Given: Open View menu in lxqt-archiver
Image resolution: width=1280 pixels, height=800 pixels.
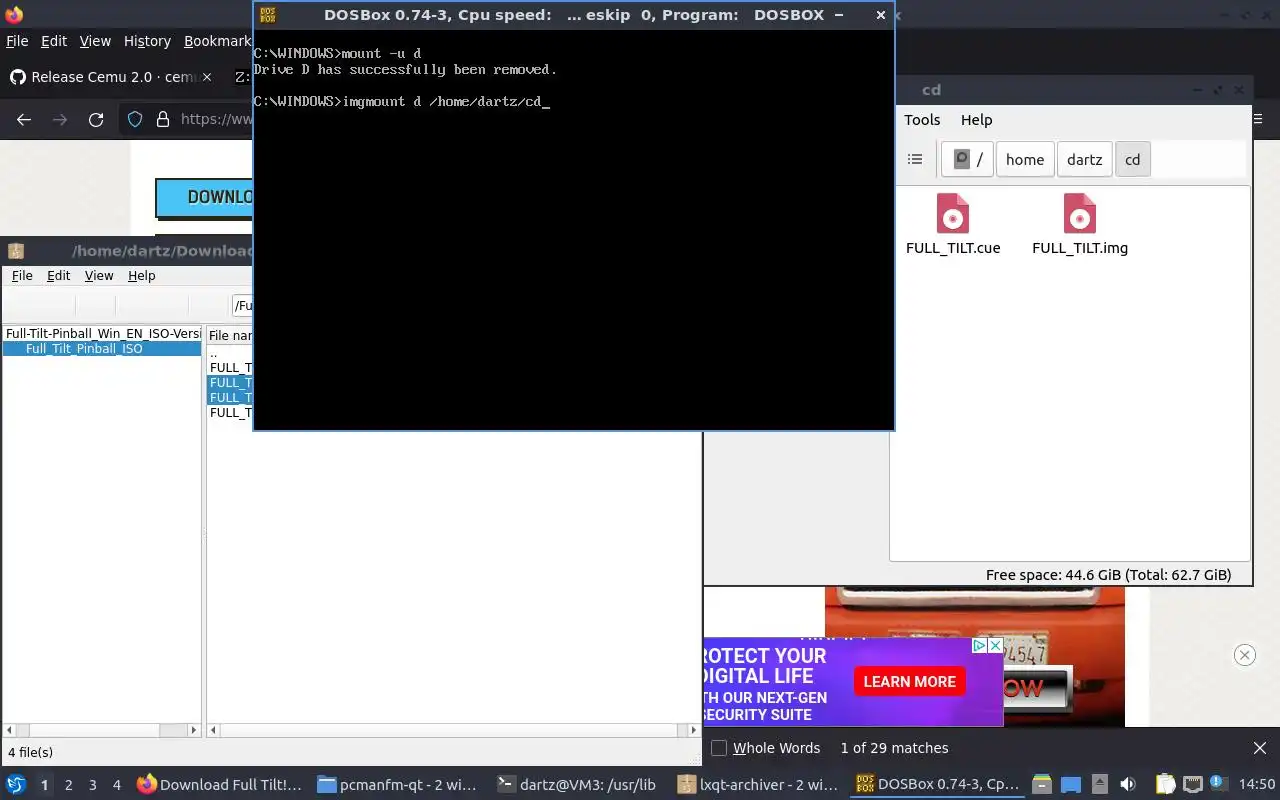Looking at the screenshot, I should tap(99, 276).
